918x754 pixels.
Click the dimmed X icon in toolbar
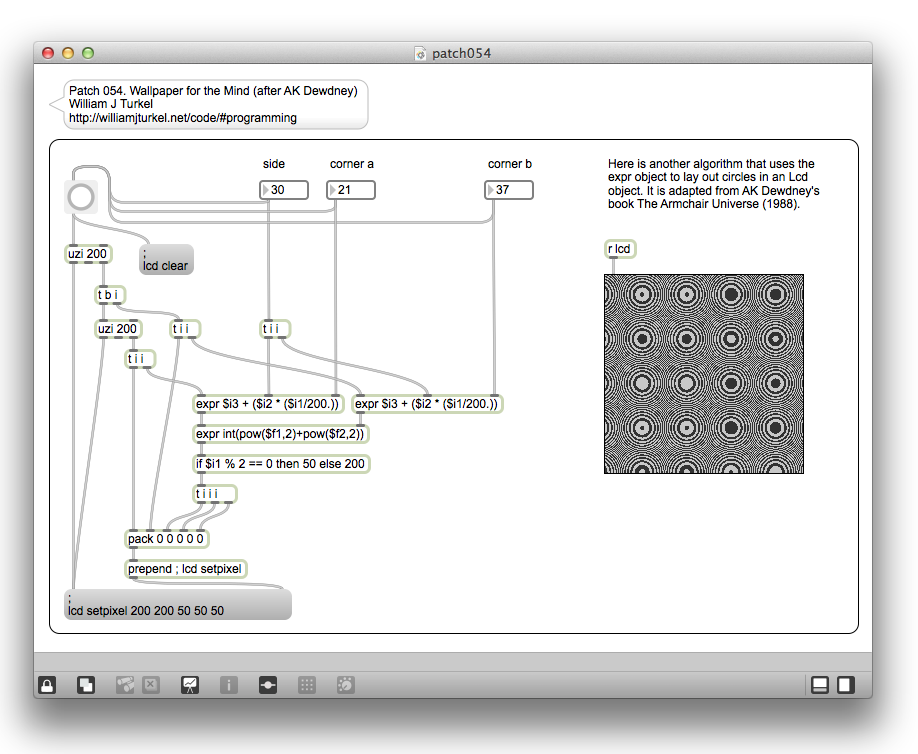pos(151,685)
